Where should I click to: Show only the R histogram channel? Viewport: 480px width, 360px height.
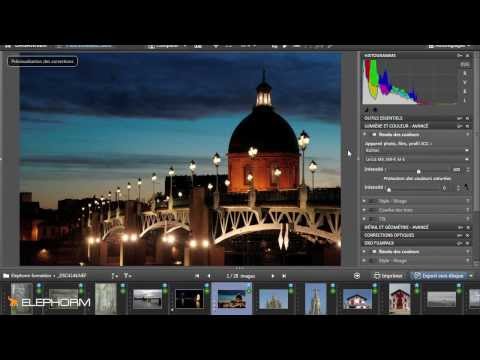pos(465,73)
